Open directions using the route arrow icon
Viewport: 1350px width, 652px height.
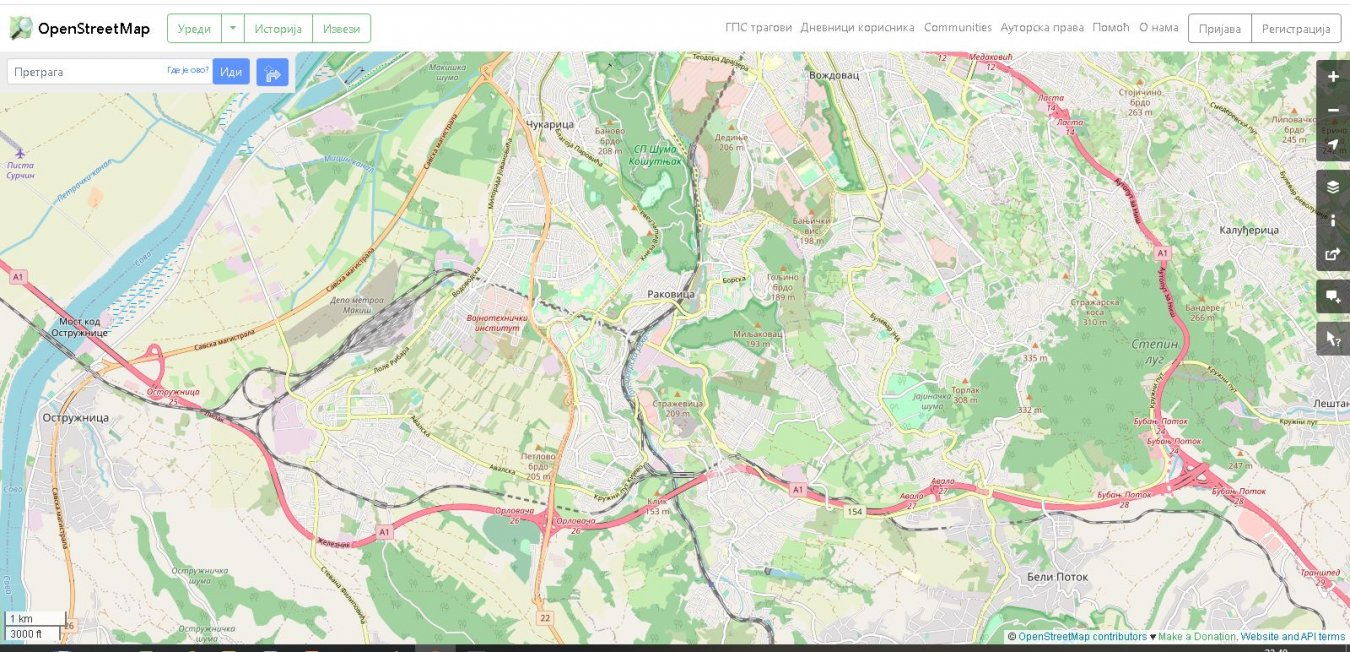click(272, 72)
